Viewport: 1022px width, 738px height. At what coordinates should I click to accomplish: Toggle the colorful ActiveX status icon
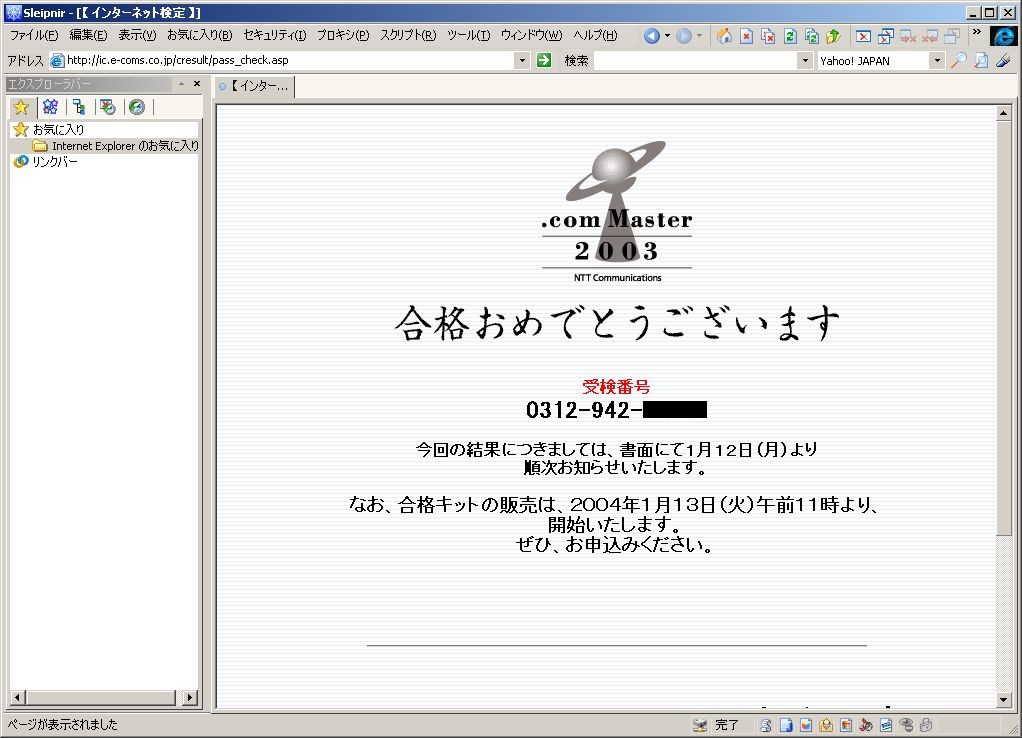[806, 725]
